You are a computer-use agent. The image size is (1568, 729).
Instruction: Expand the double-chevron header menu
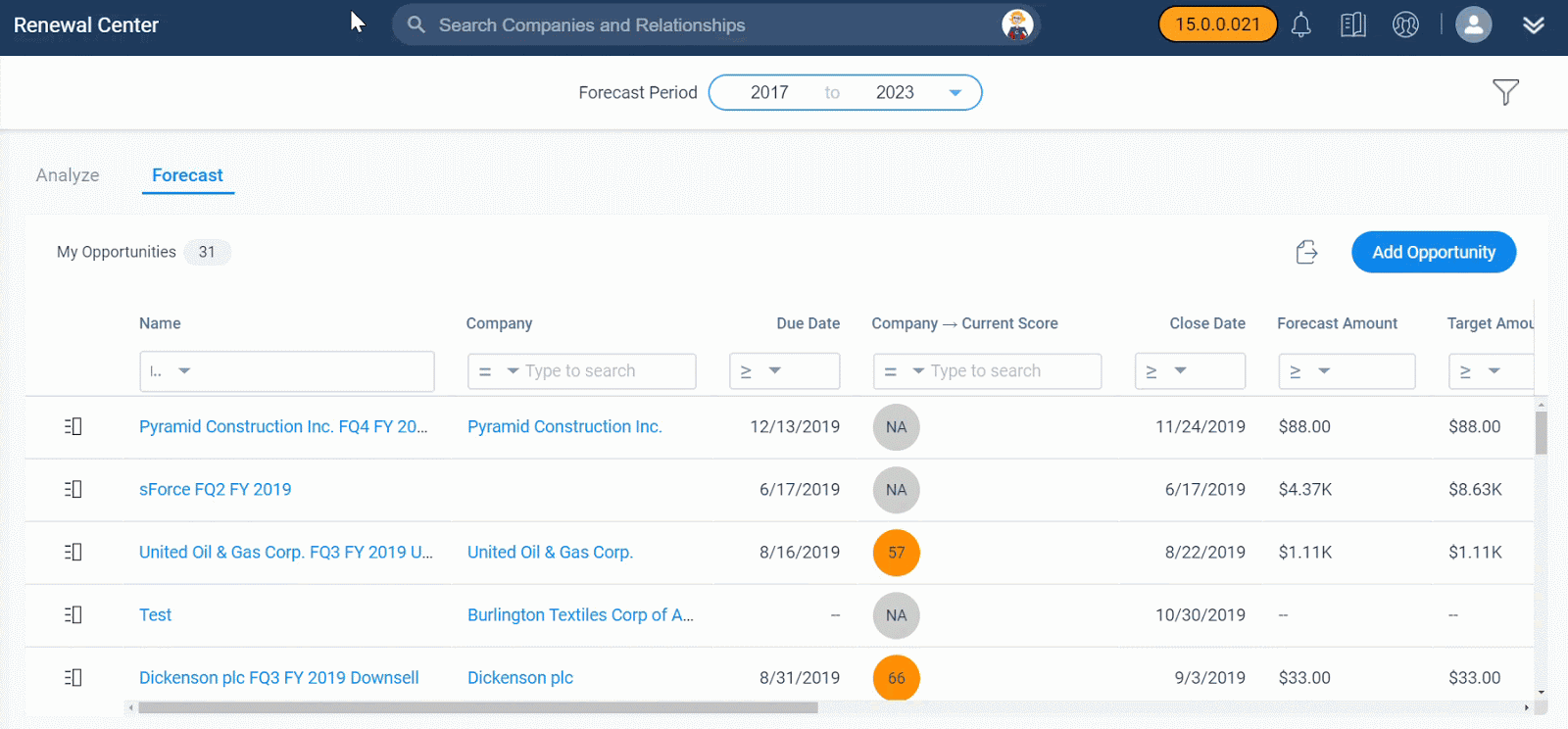(1534, 25)
